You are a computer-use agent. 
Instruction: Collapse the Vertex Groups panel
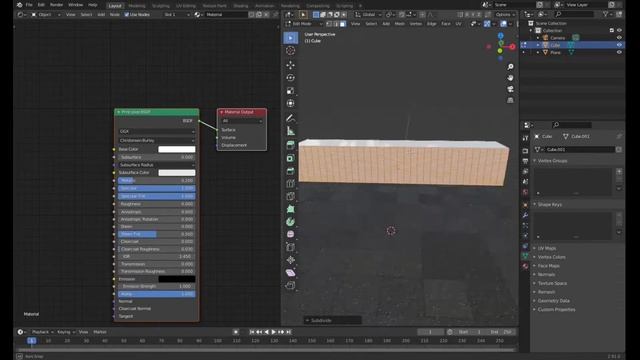click(551, 161)
